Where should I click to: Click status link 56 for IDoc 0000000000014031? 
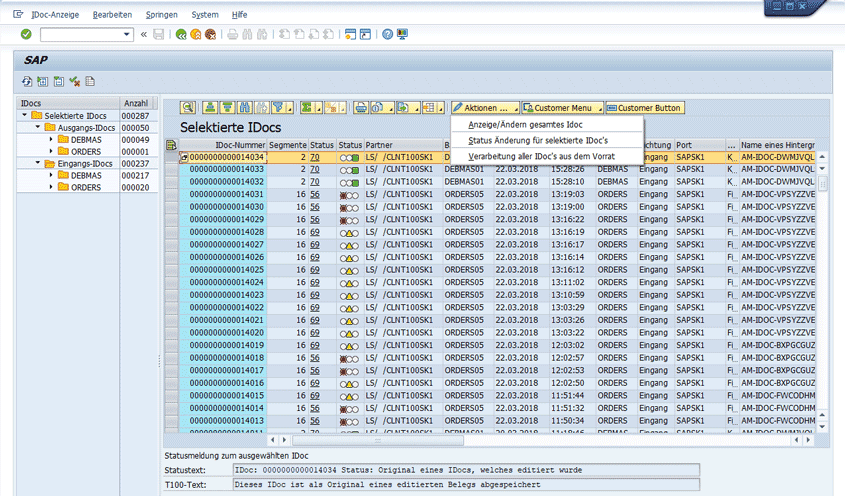pos(315,194)
